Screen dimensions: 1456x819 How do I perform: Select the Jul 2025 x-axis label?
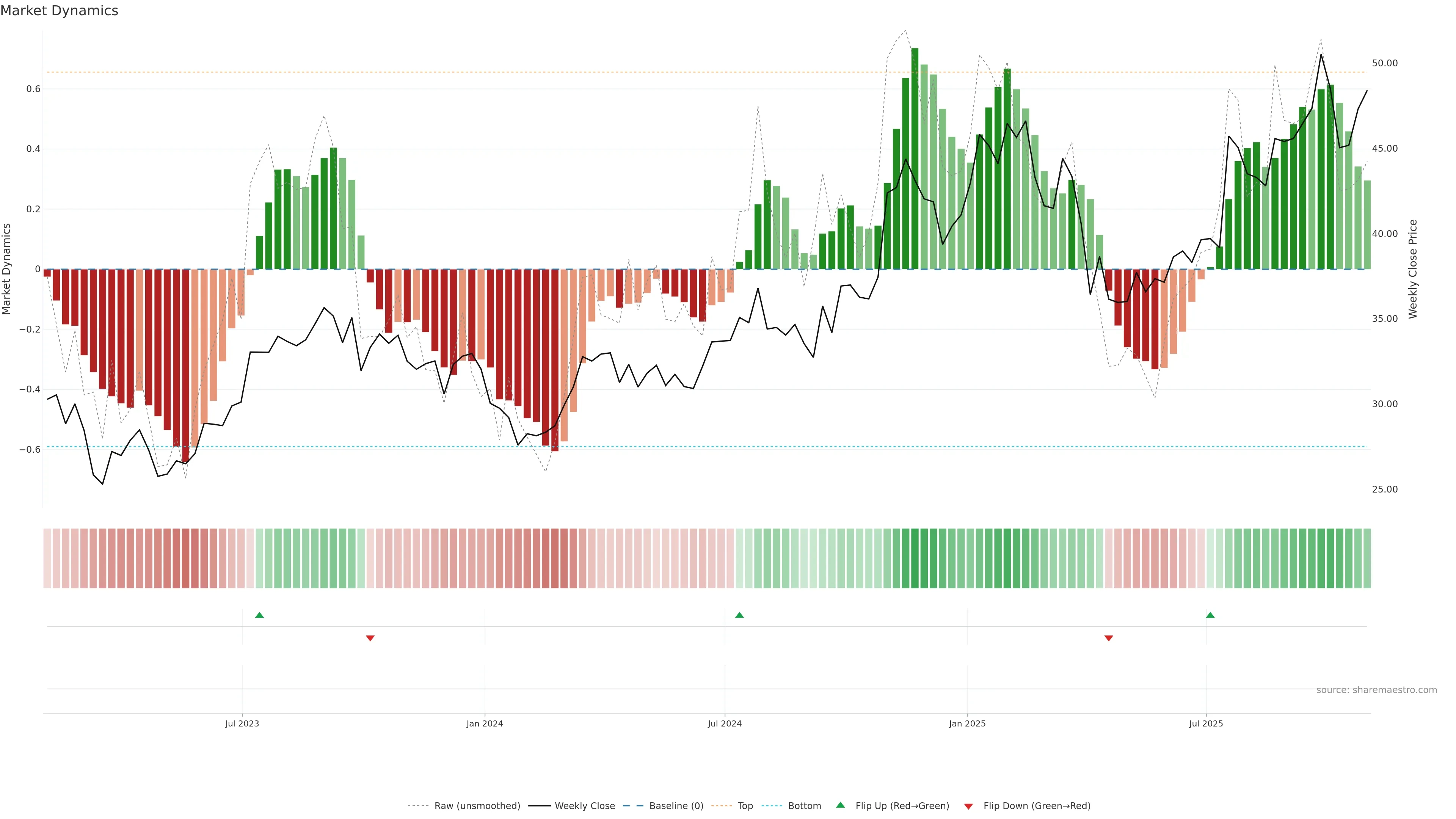pyautogui.click(x=1206, y=723)
